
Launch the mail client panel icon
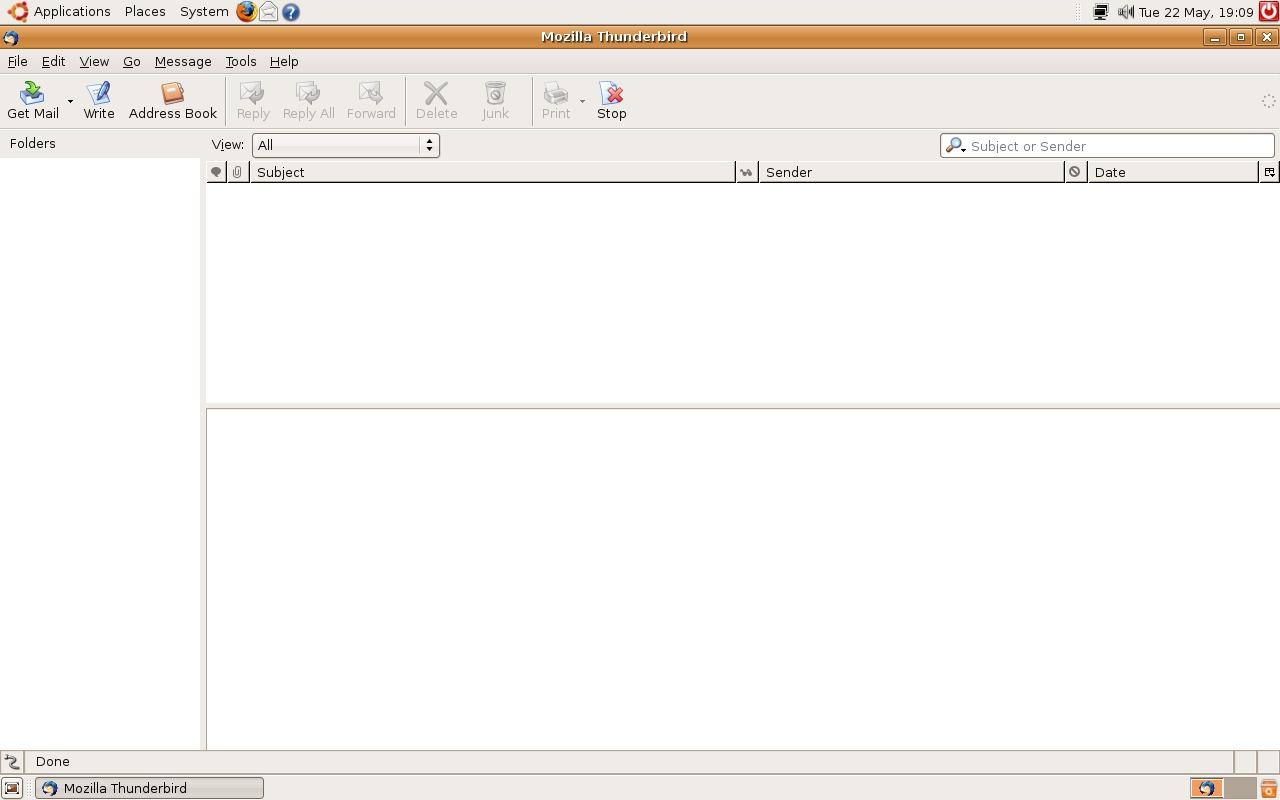coord(269,12)
